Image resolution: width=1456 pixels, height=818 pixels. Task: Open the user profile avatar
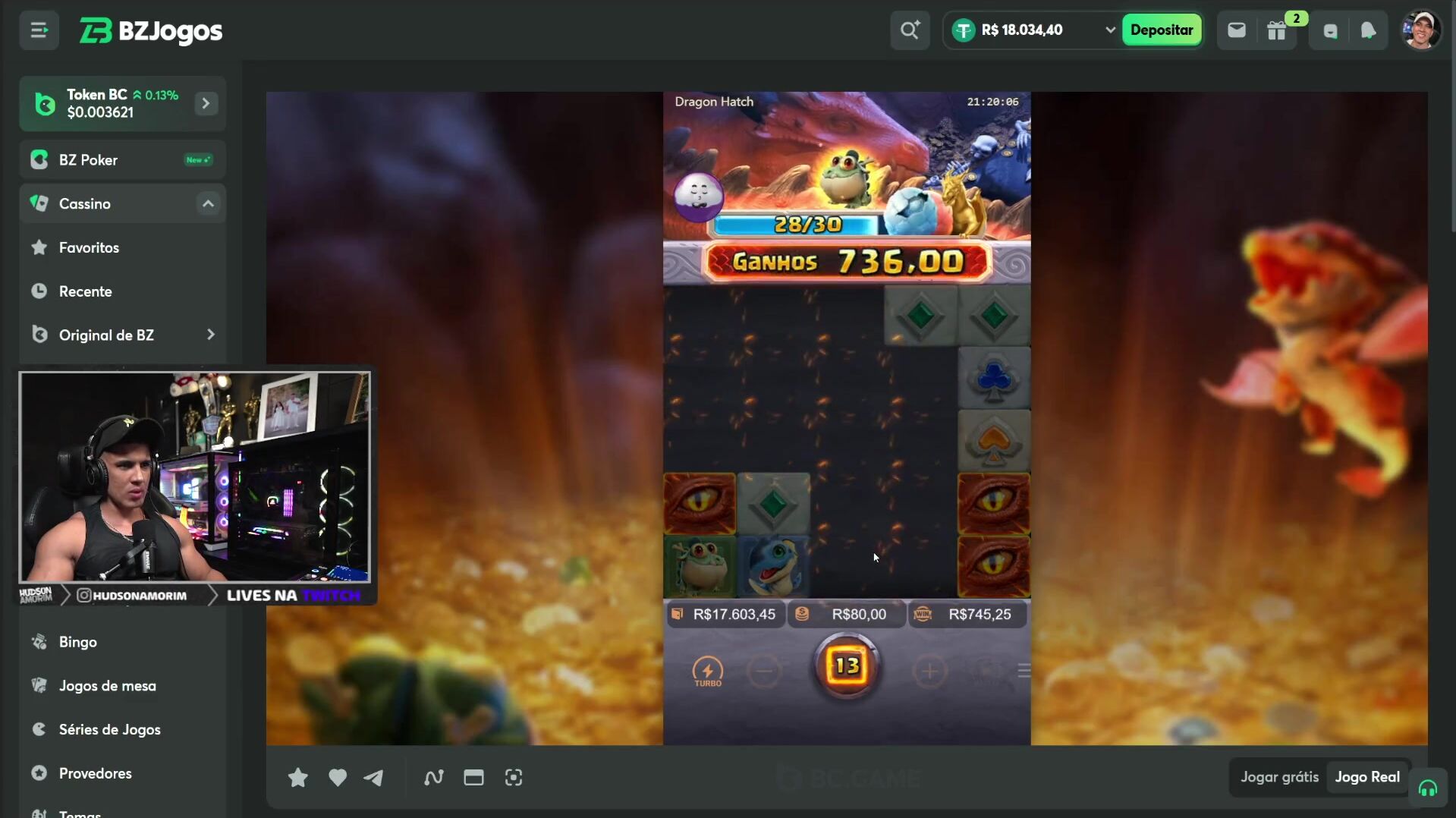pyautogui.click(x=1421, y=30)
